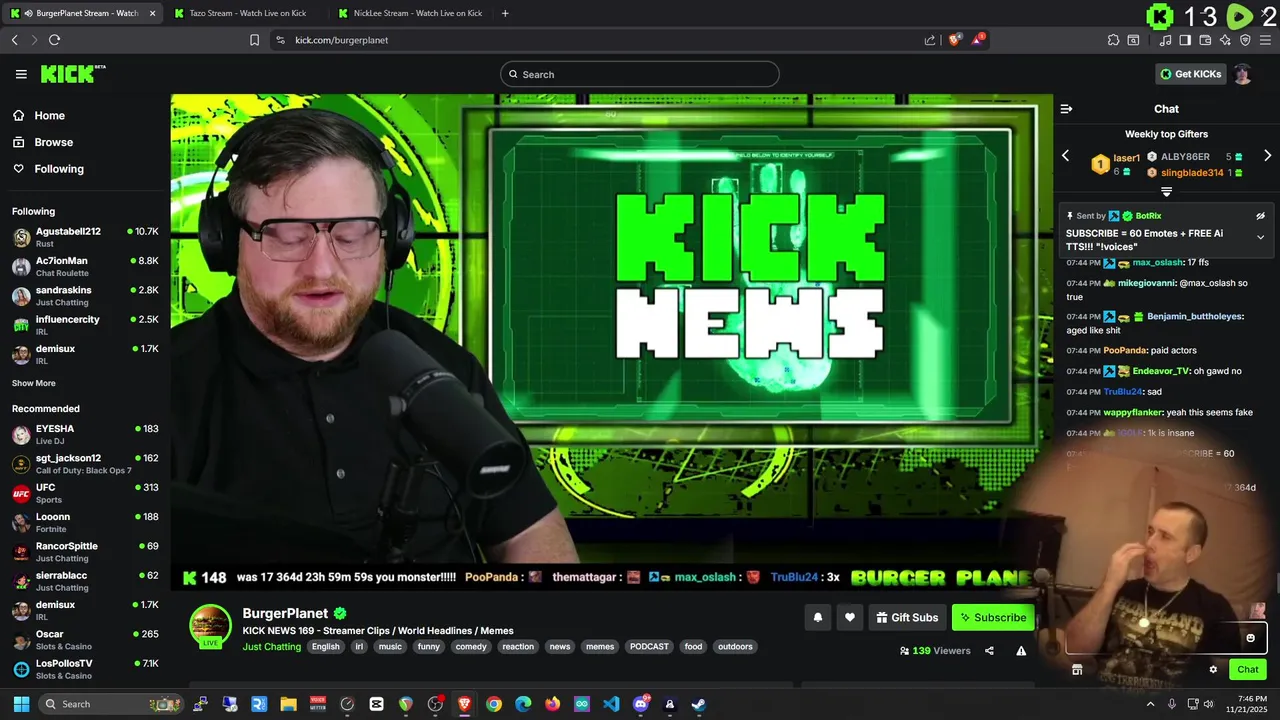Viewport: 1280px width, 720px height.
Task: Expand Following list with Show More
Action: click(x=34, y=383)
